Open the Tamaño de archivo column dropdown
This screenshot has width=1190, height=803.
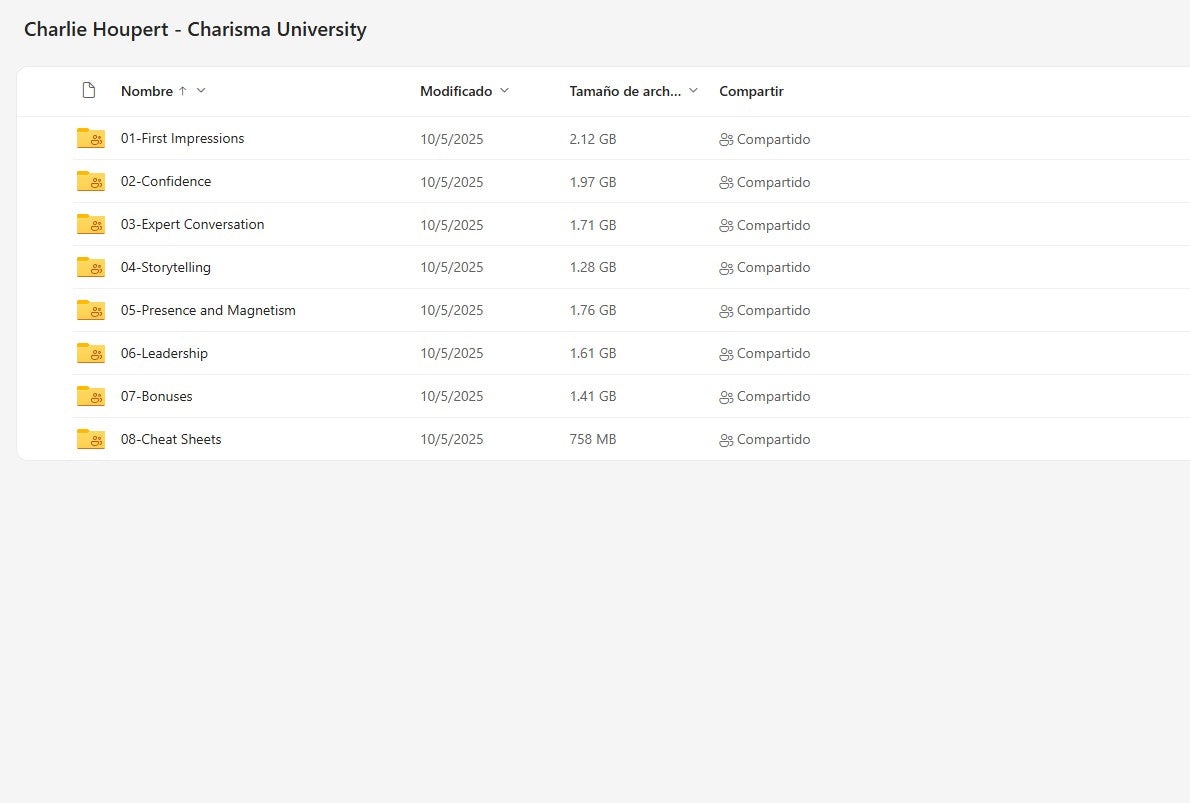693,91
